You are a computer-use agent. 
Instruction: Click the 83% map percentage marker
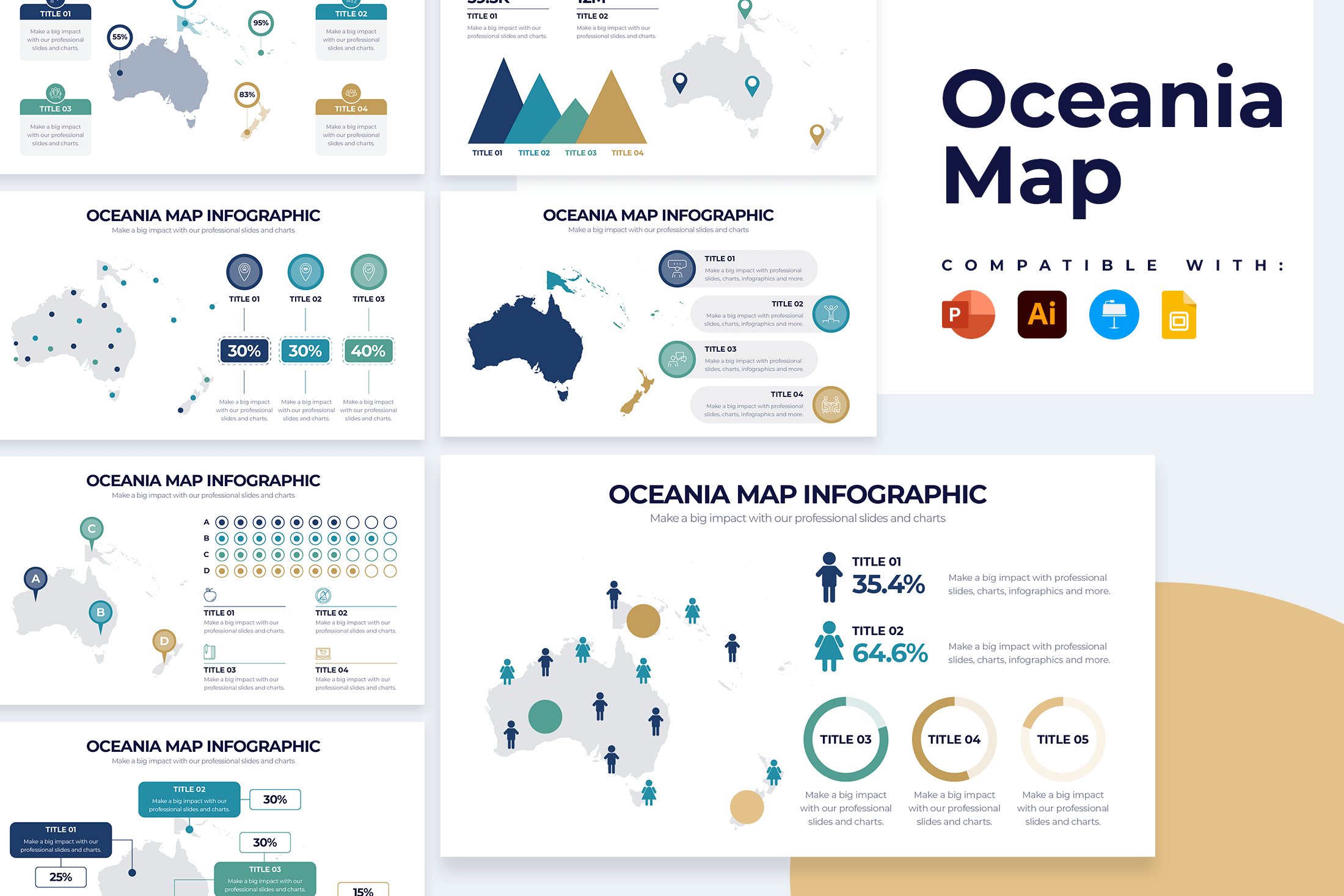[x=247, y=95]
